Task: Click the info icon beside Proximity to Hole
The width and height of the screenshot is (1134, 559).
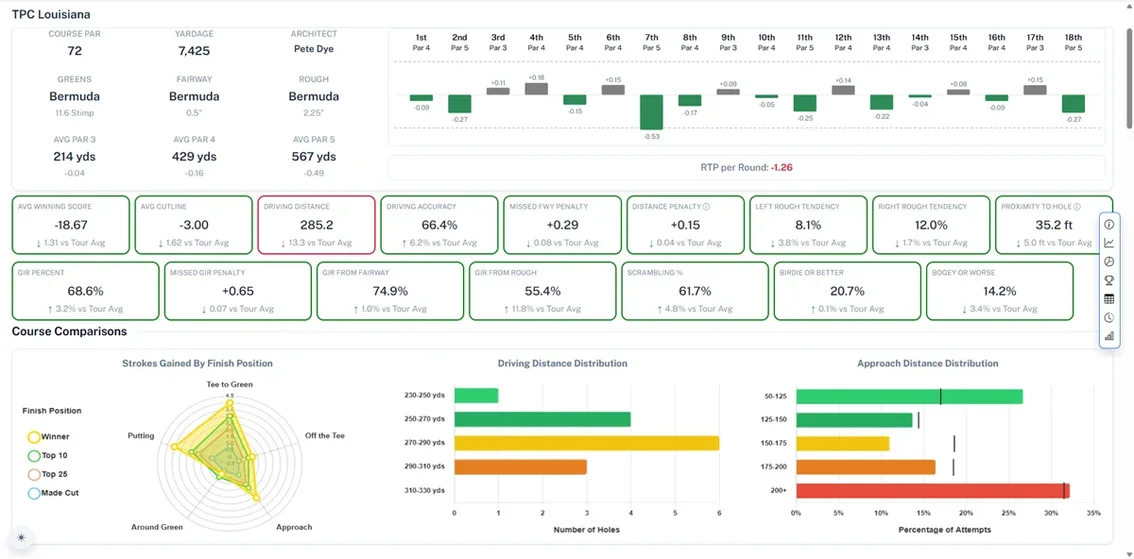Action: click(1076, 207)
